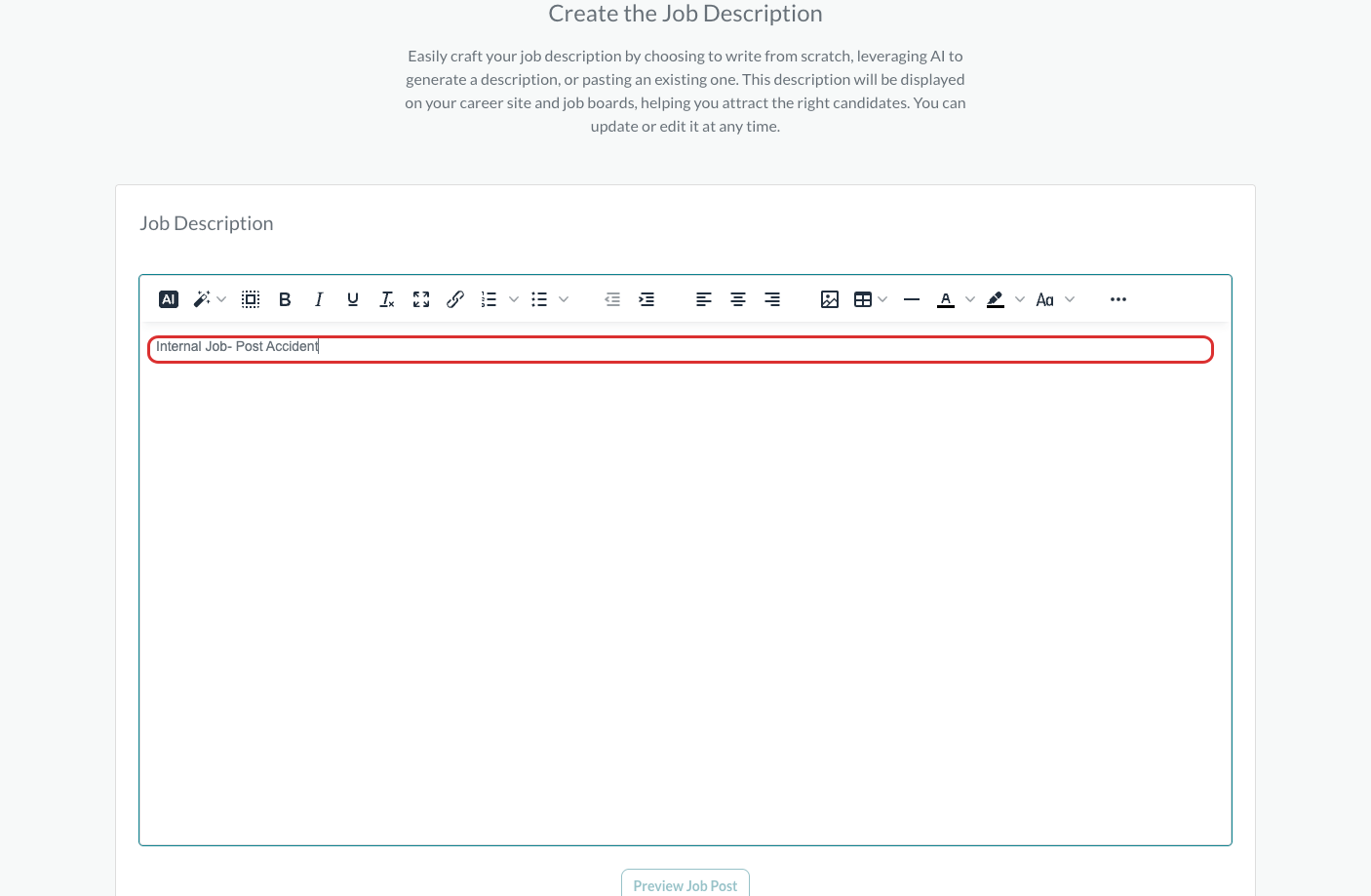Expand bullet list style options
Viewport: 1371px width, 896px height.
pos(564,299)
